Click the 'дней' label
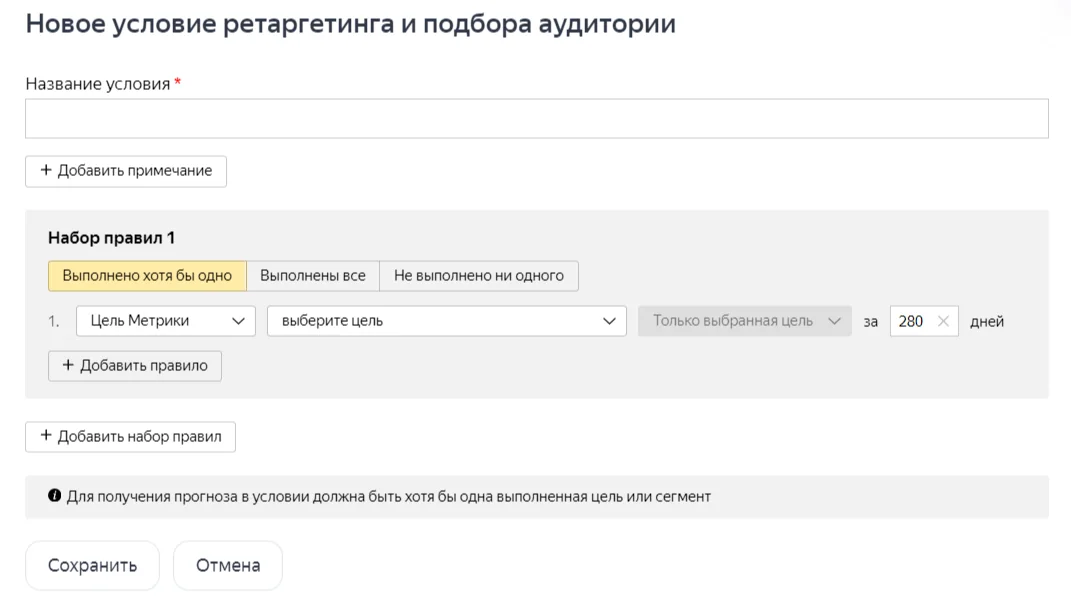The width and height of the screenshot is (1071, 605). click(987, 322)
